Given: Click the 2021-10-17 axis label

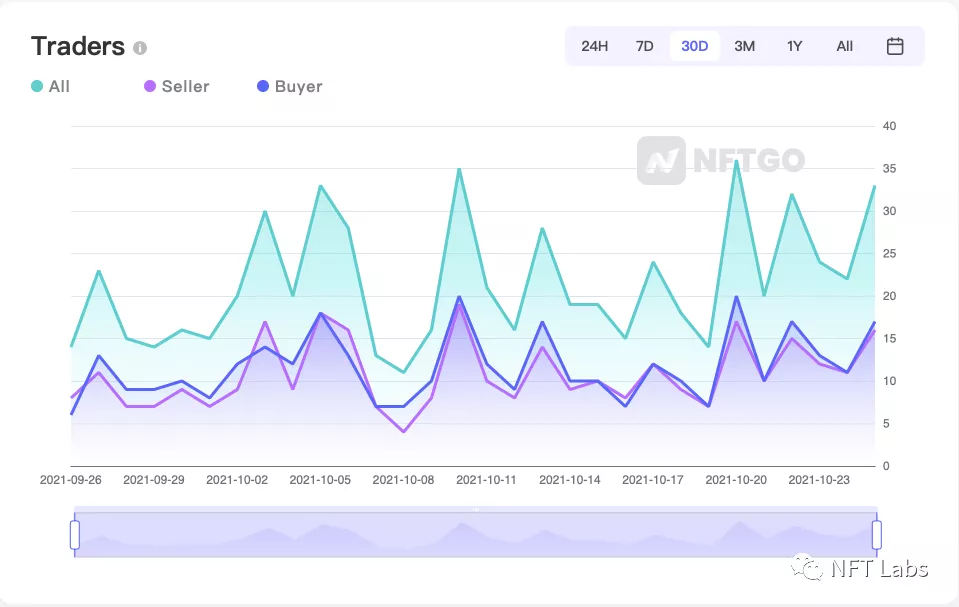Looking at the screenshot, I should [653, 480].
